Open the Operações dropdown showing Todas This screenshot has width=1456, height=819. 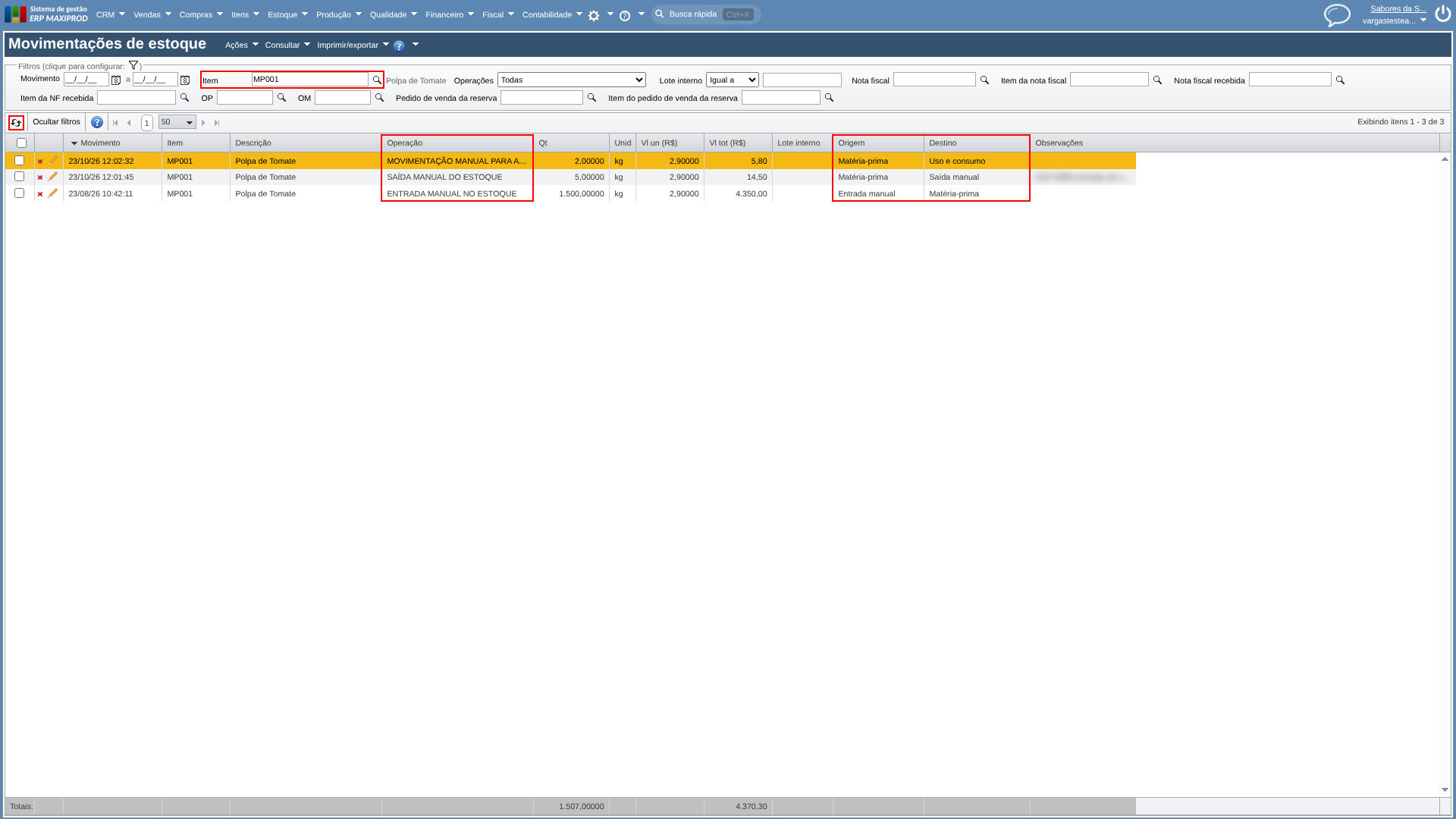572,80
